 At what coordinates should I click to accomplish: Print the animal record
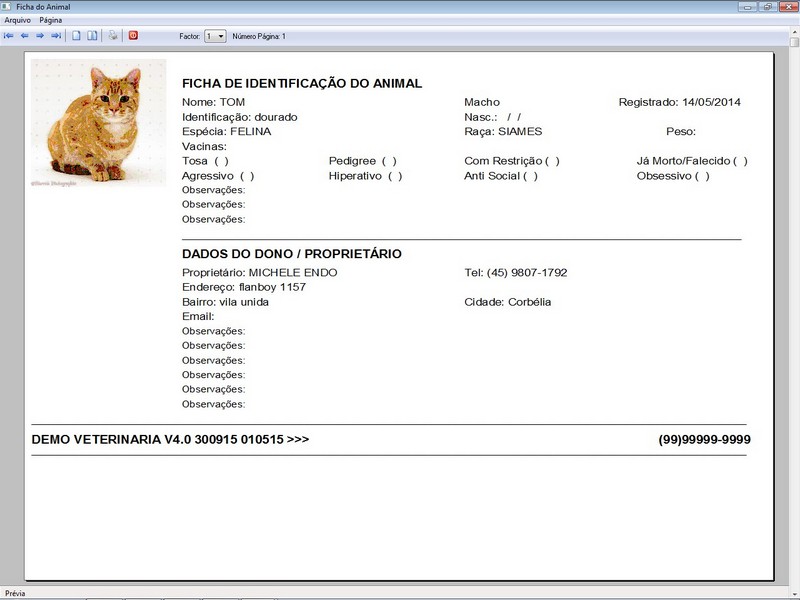113,36
